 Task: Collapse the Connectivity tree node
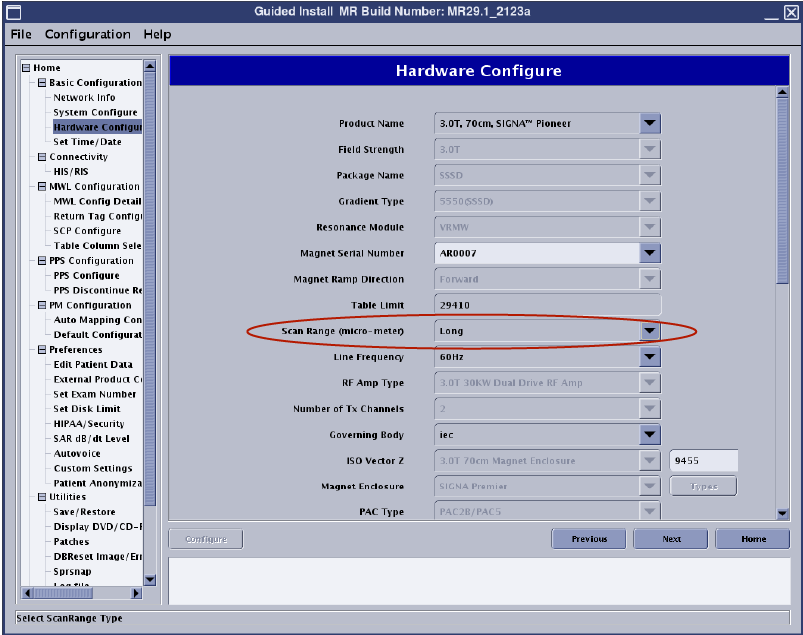pyautogui.click(x=42, y=157)
